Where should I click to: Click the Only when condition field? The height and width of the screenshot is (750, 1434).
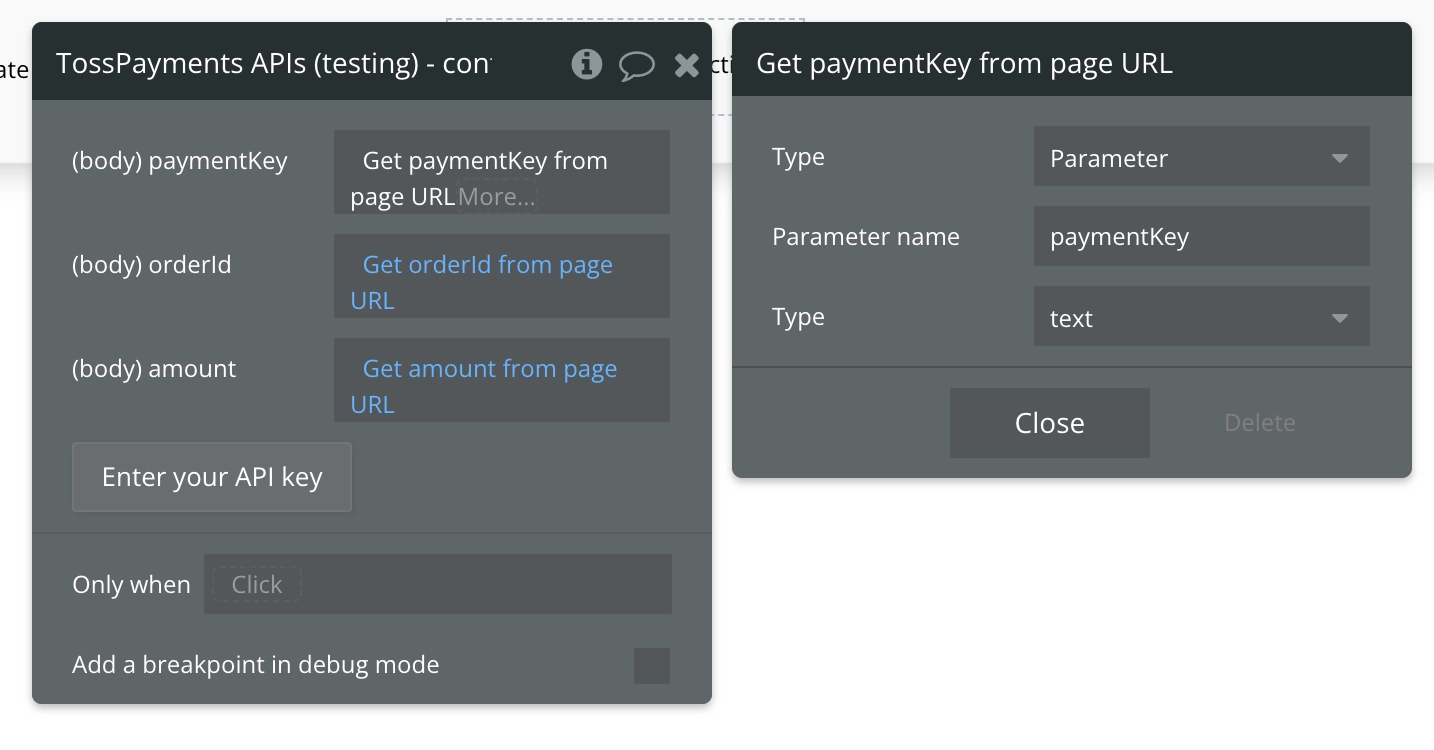coord(480,584)
